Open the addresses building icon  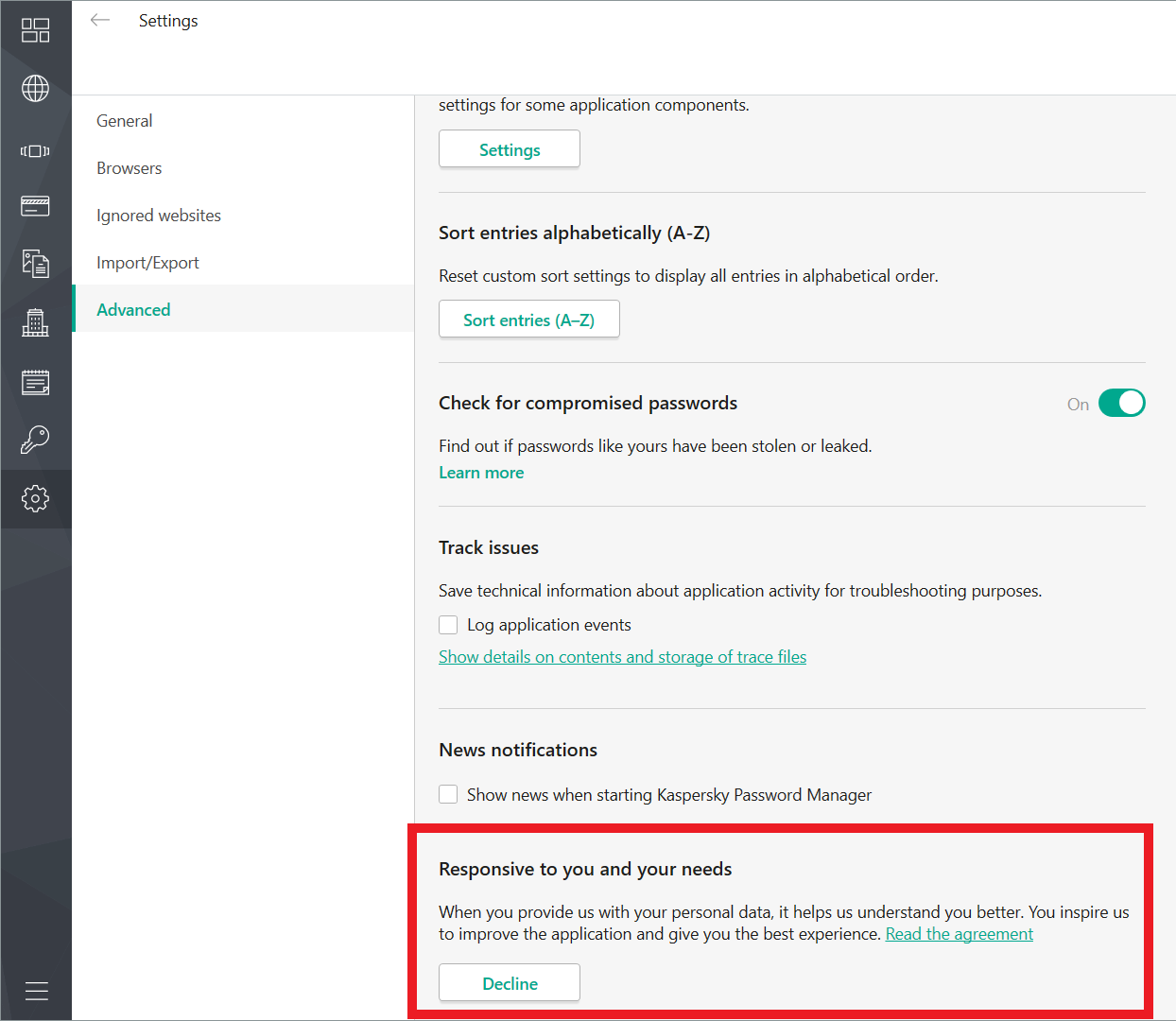pyautogui.click(x=35, y=323)
